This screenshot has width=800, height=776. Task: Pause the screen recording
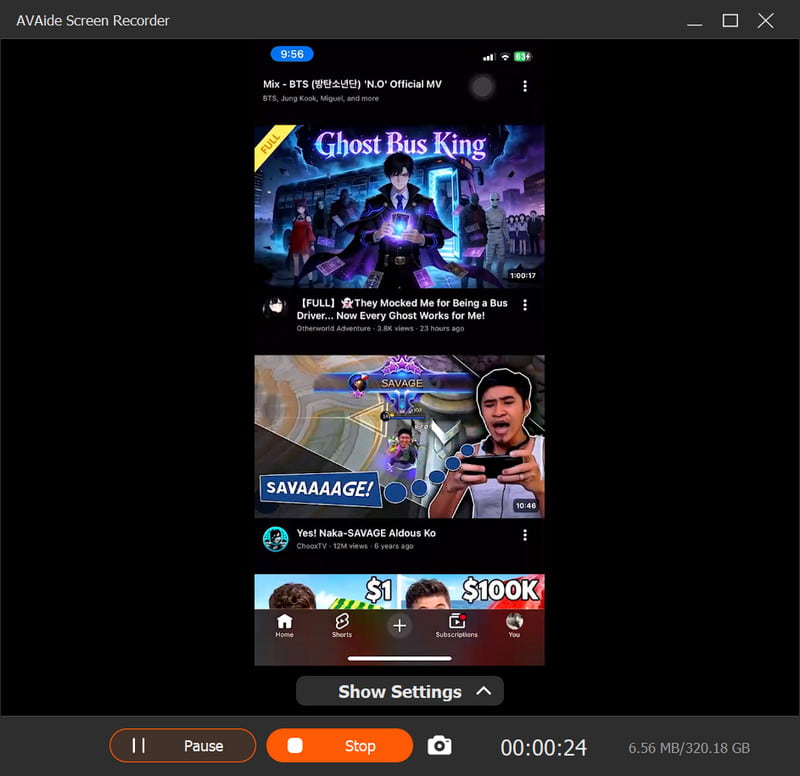point(183,745)
